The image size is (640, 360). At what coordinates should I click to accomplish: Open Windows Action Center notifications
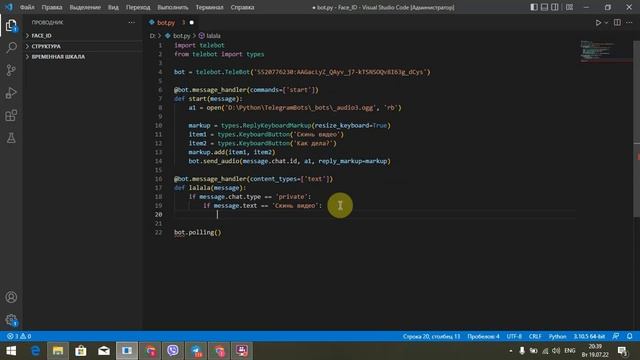[622, 351]
